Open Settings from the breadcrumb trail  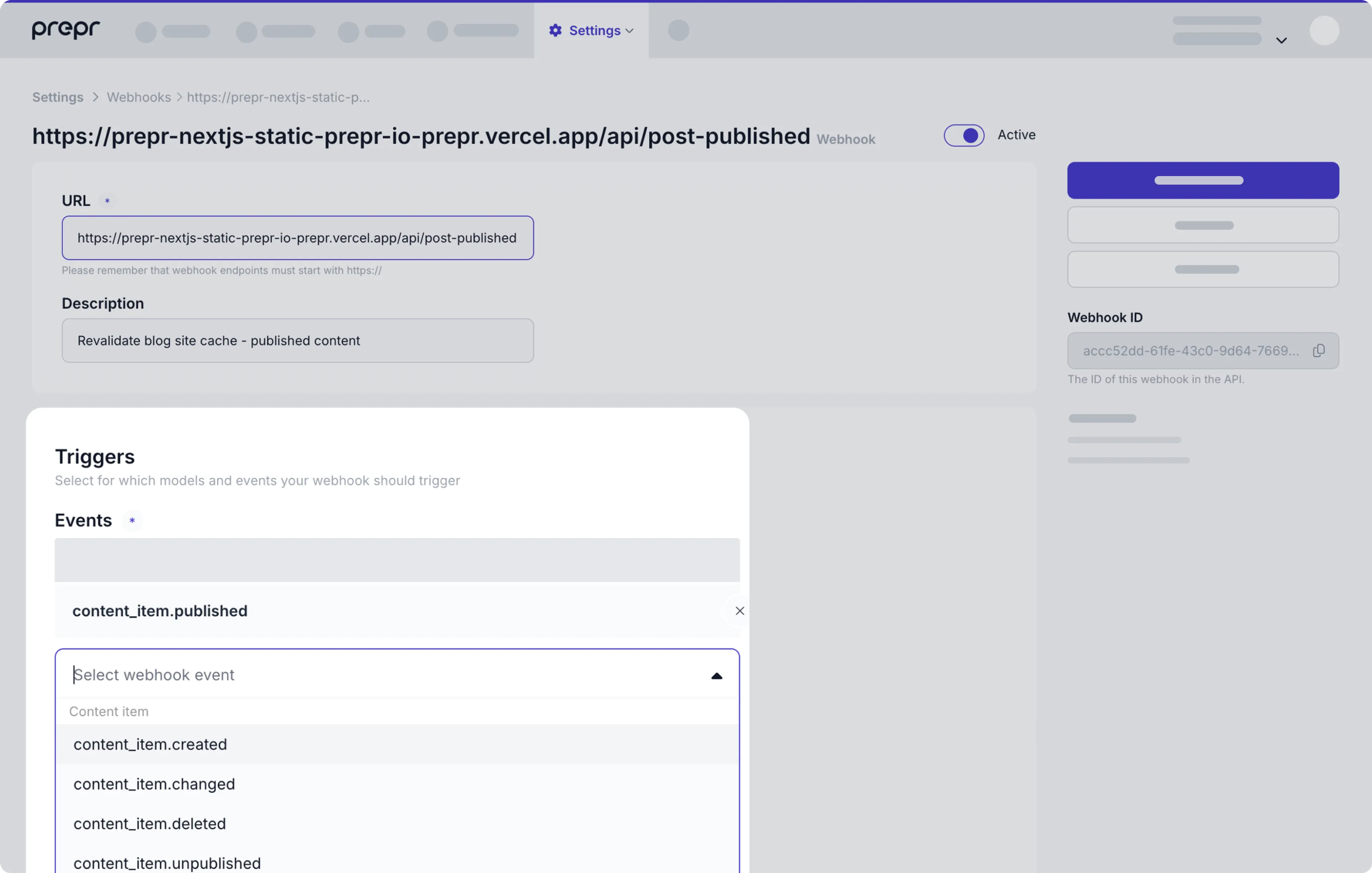tap(57, 97)
